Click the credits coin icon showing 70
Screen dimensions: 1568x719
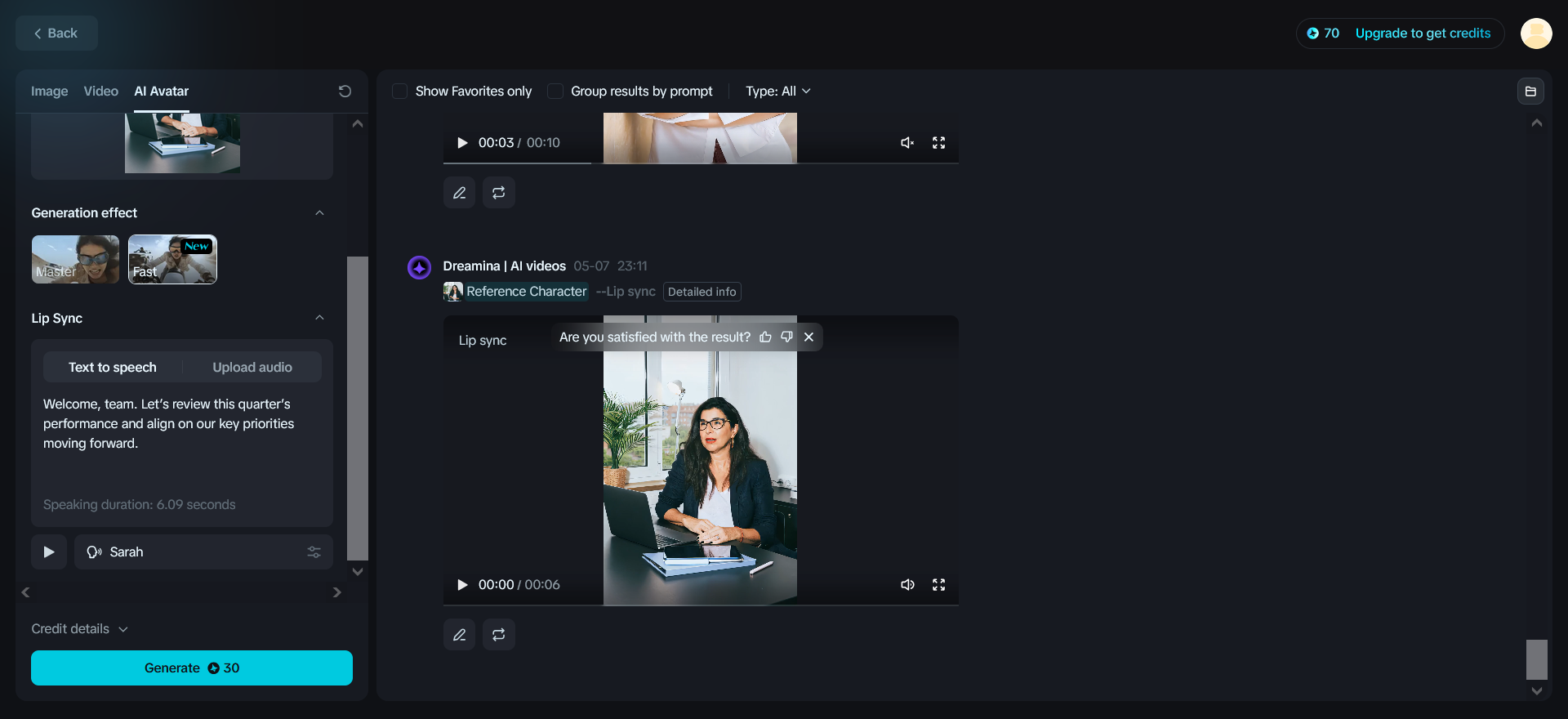1312,33
